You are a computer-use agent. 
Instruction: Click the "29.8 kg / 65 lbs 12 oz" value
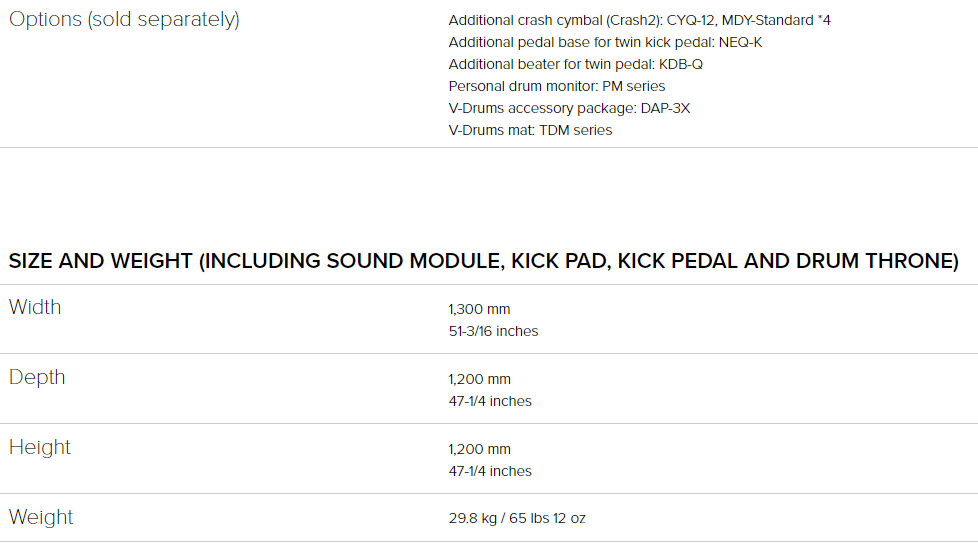[x=517, y=518]
